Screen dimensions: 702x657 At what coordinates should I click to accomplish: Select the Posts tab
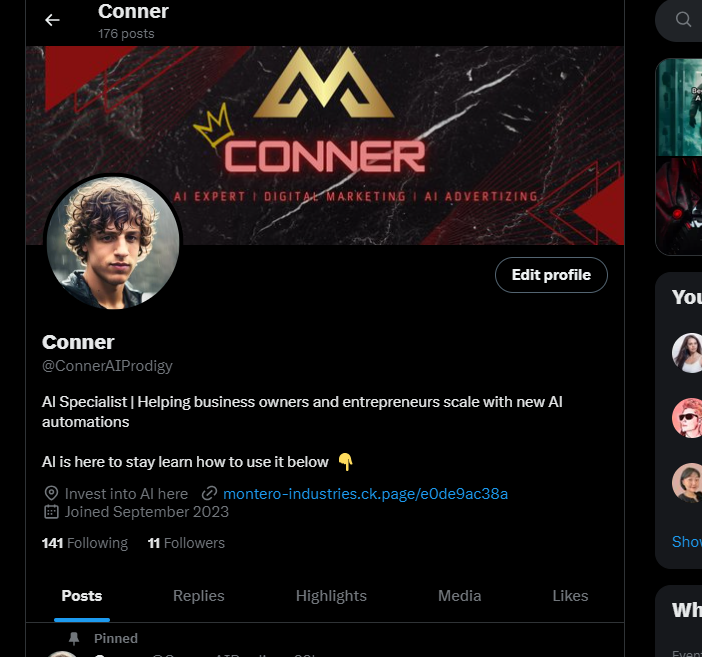[82, 596]
